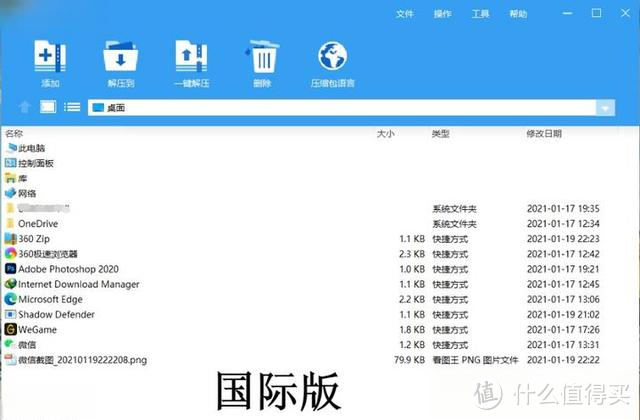This screenshot has width=640, height=420.
Task: Click the 1.8 KB size value
Action: tap(412, 329)
